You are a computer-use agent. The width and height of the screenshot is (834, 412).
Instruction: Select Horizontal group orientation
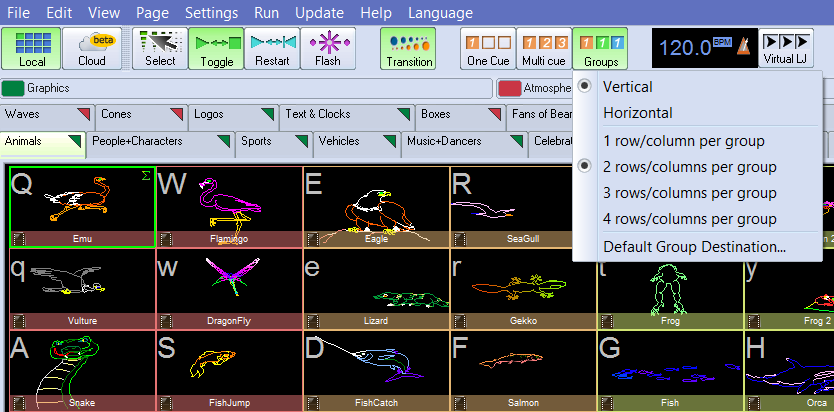click(x=638, y=113)
